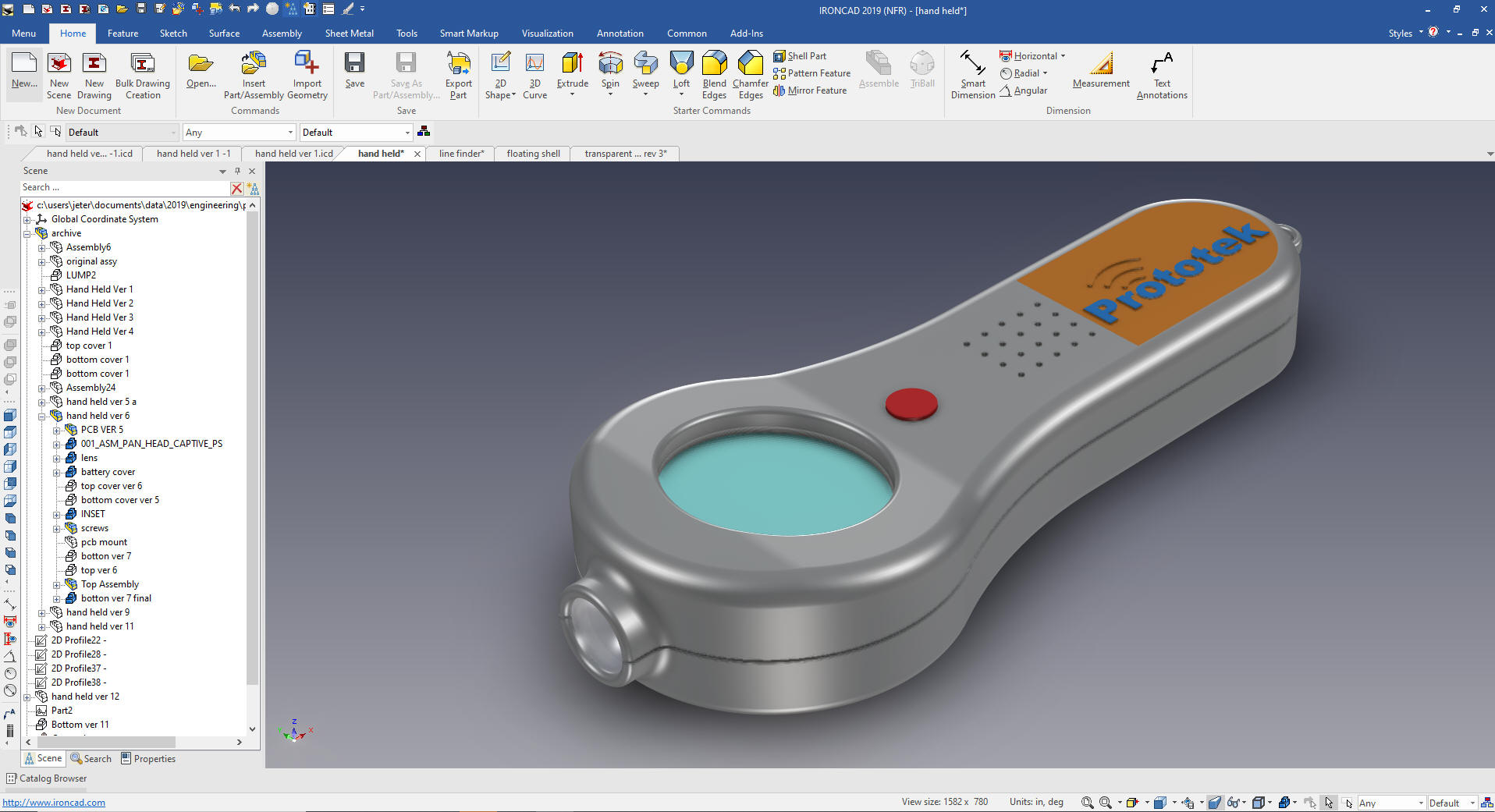Click the Loft tool icon
The image size is (1495, 812).
[x=681, y=64]
